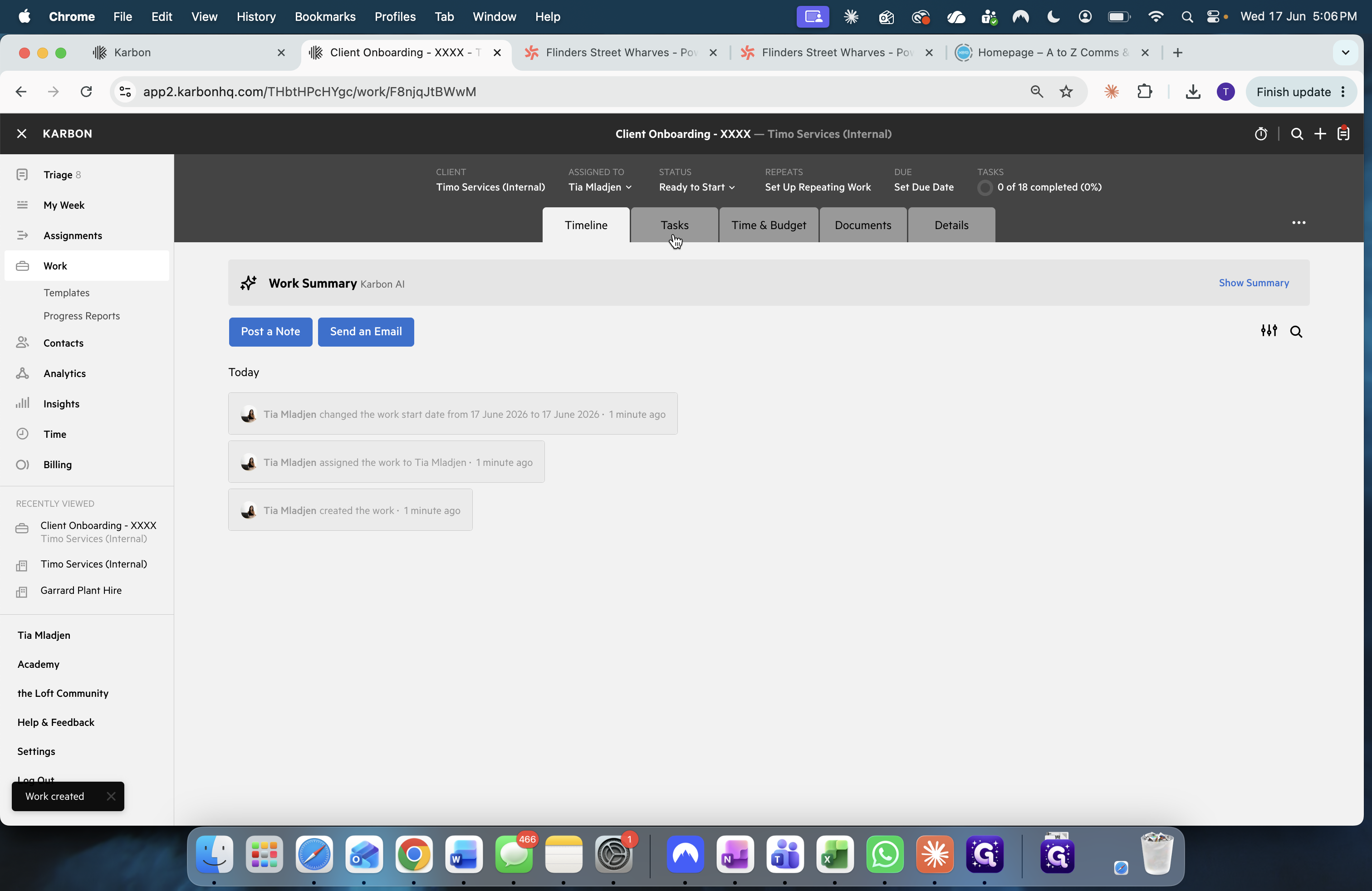This screenshot has height=891, width=1372.
Task: Click the Work Summary AI sparkle icon
Action: [249, 283]
